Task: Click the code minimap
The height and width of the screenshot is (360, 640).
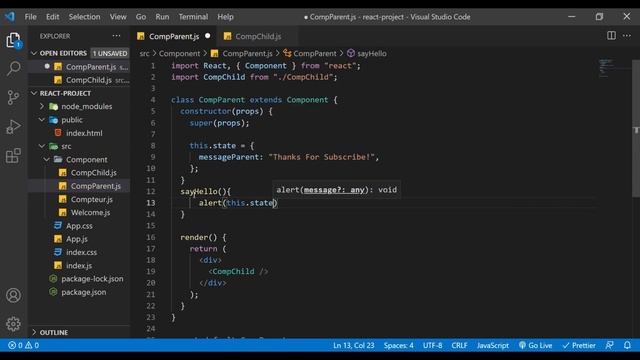Action: coord(607,68)
